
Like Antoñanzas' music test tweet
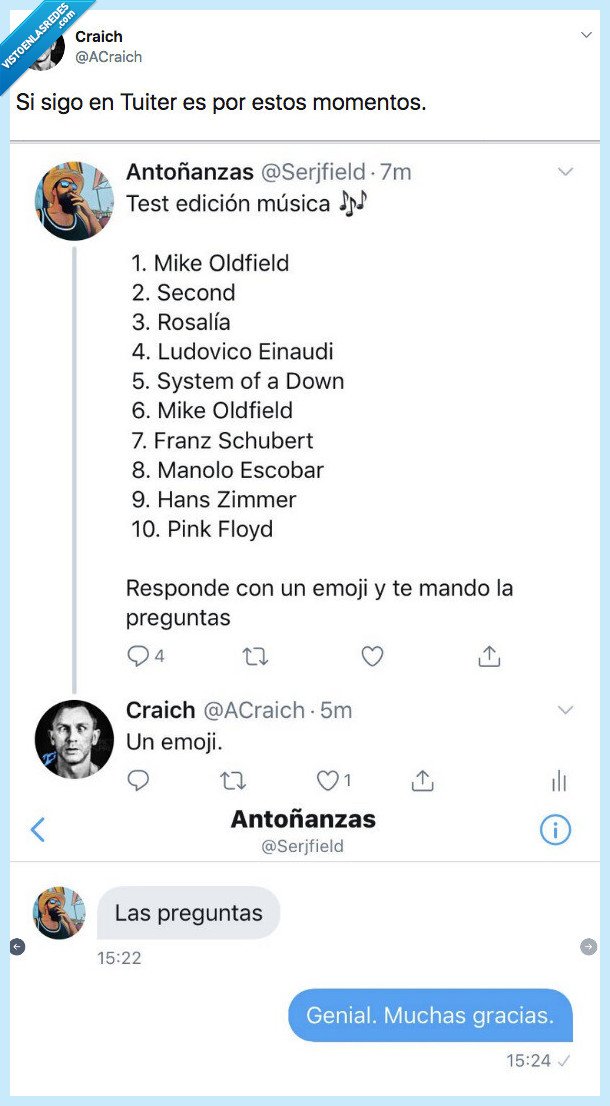[372, 656]
